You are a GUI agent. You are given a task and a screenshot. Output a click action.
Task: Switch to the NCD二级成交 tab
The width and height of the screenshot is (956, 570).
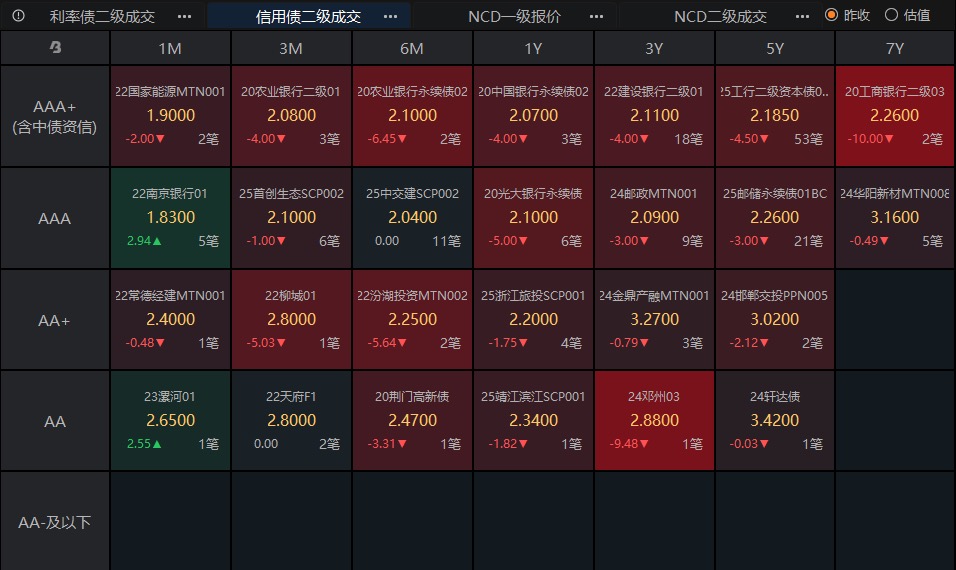pos(720,16)
